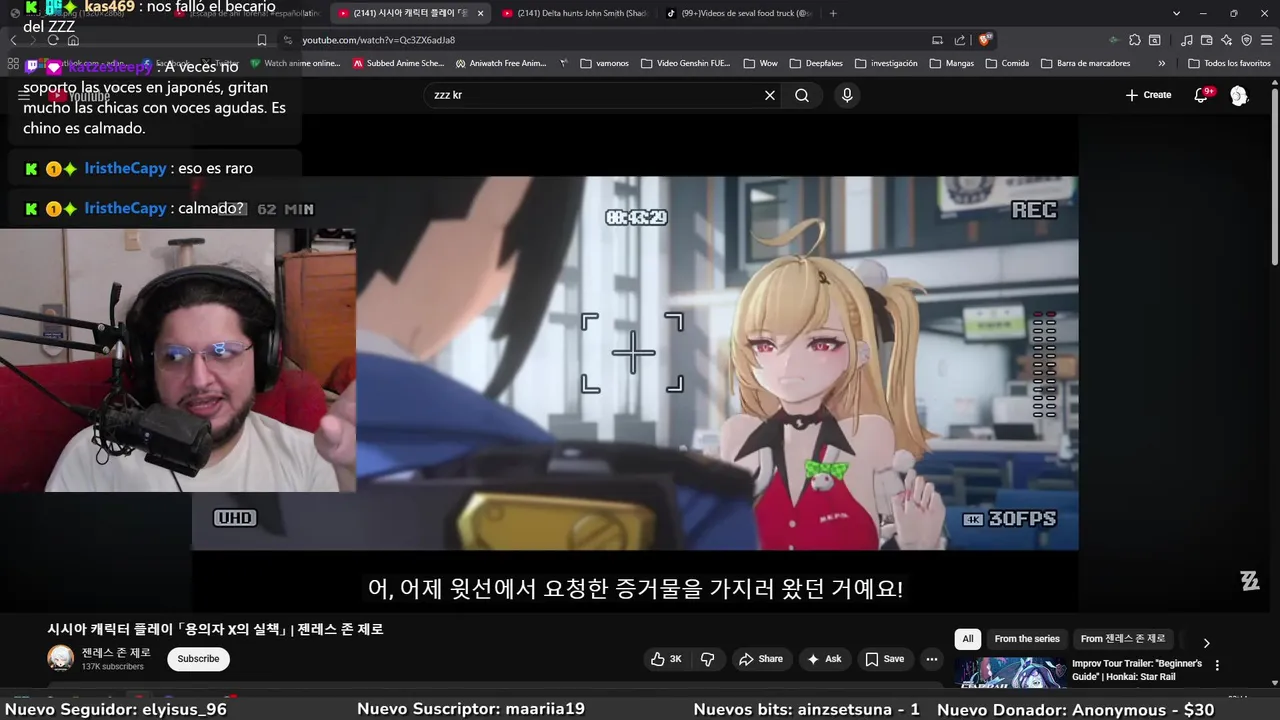Start voice search with microphone icon
Screen dimensions: 1280x720
point(847,95)
